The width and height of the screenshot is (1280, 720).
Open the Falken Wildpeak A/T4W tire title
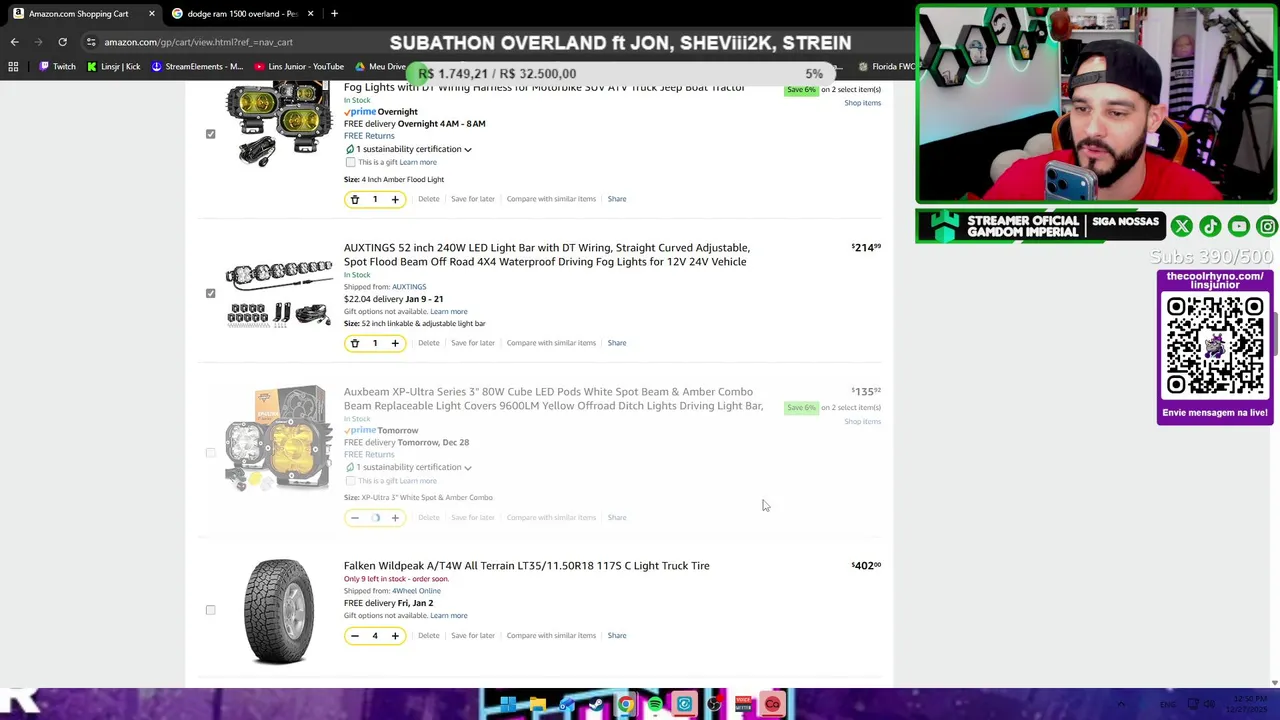point(527,566)
